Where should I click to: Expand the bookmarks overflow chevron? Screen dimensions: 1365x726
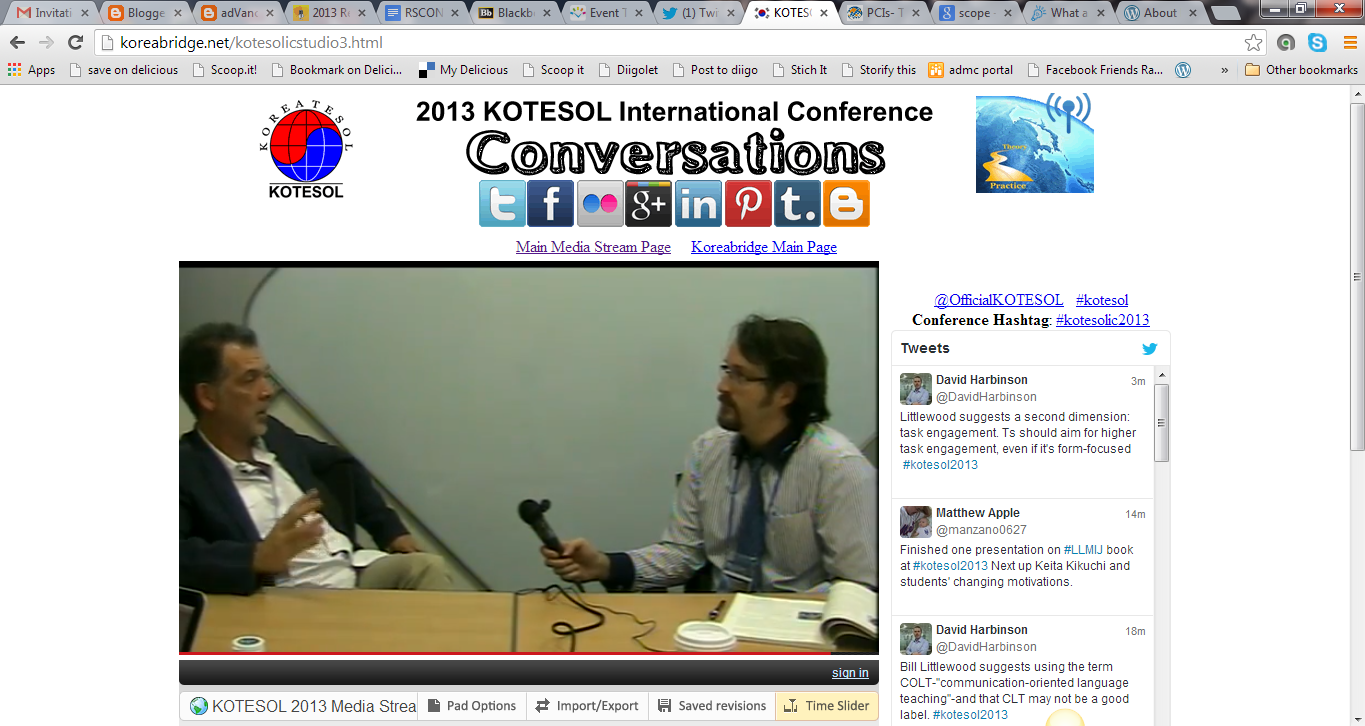(1225, 70)
